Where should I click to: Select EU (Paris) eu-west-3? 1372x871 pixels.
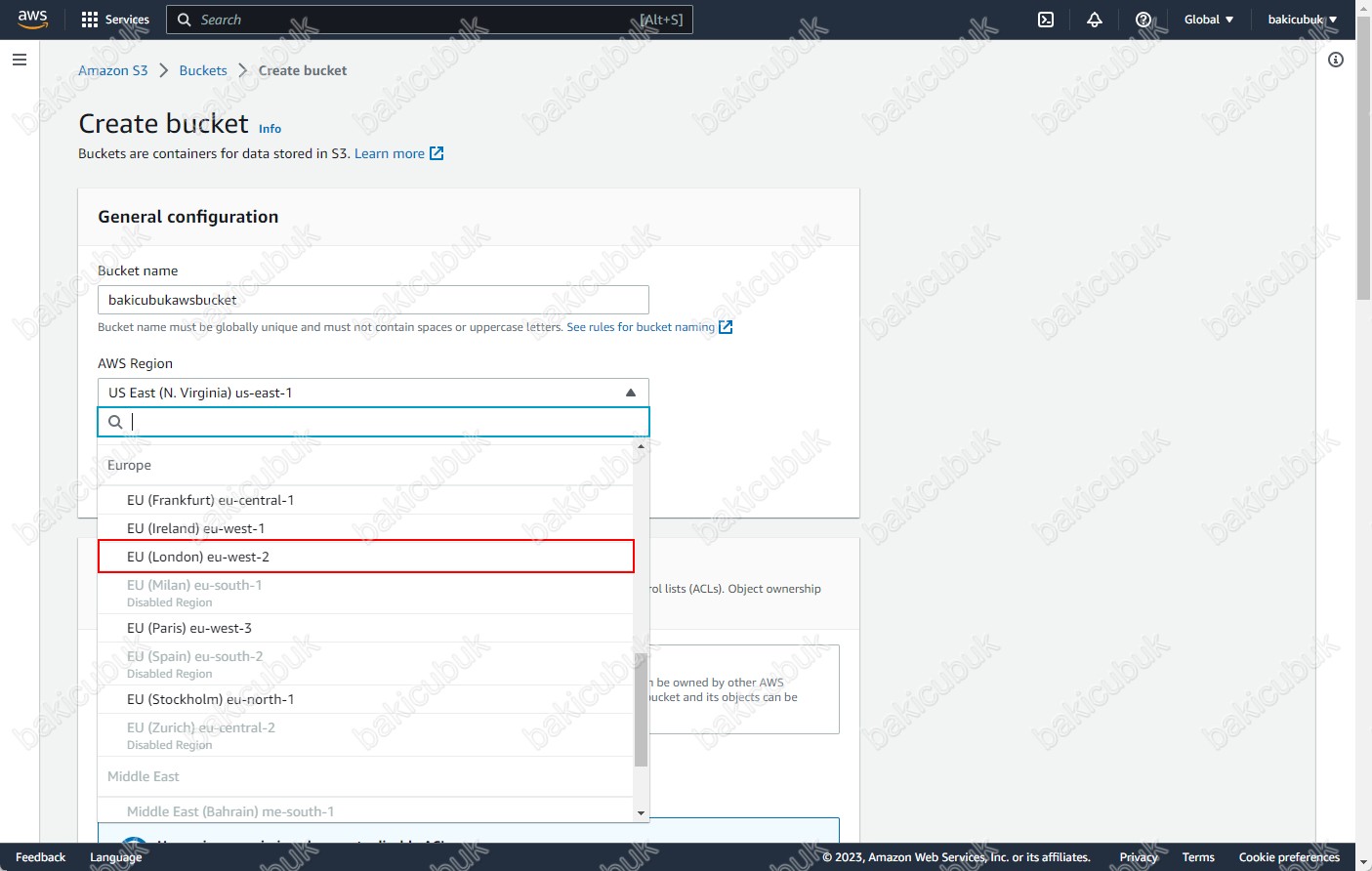[x=366, y=628]
